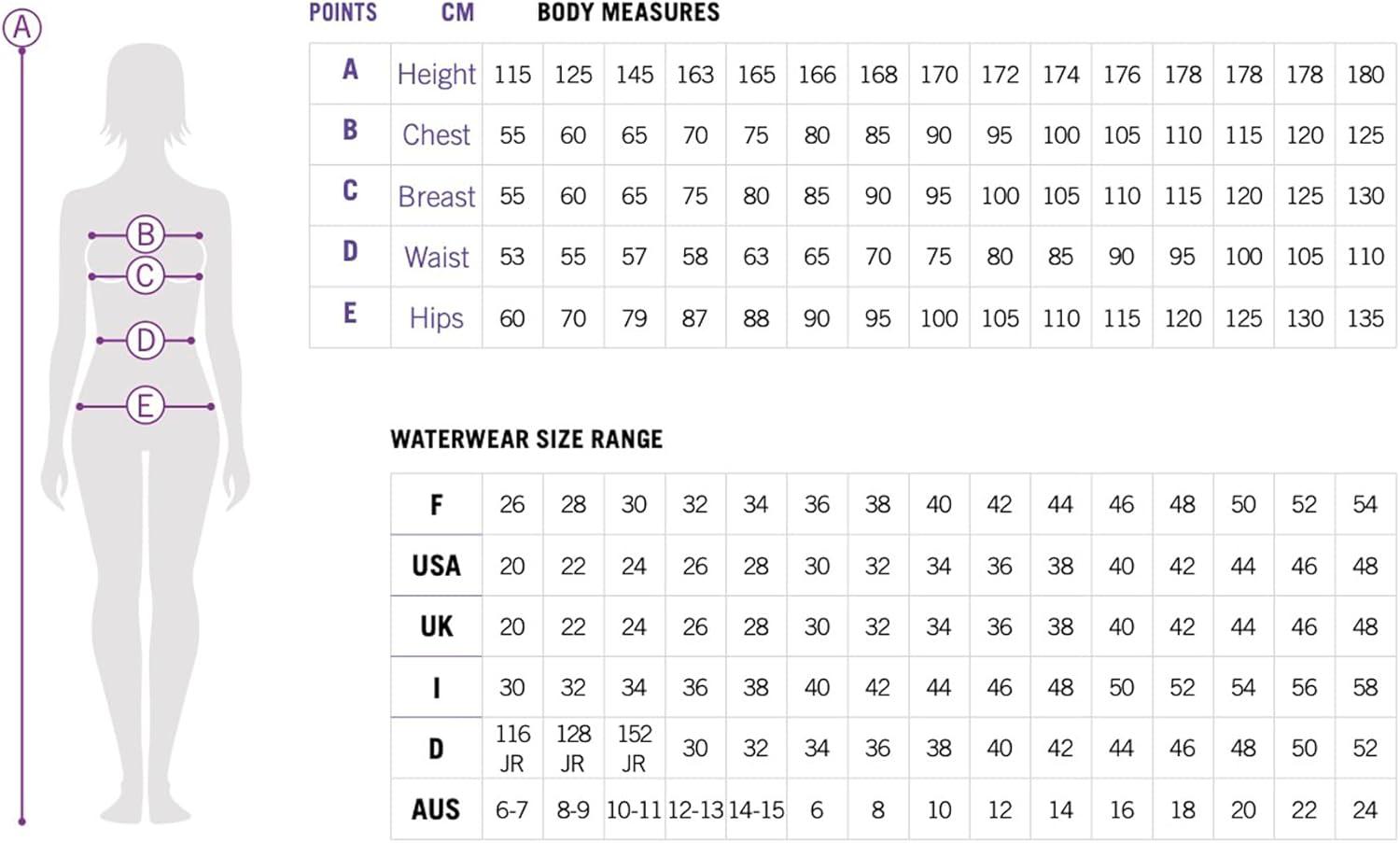
Task: Click the circled D waist marker on the figure
Action: coord(146,340)
